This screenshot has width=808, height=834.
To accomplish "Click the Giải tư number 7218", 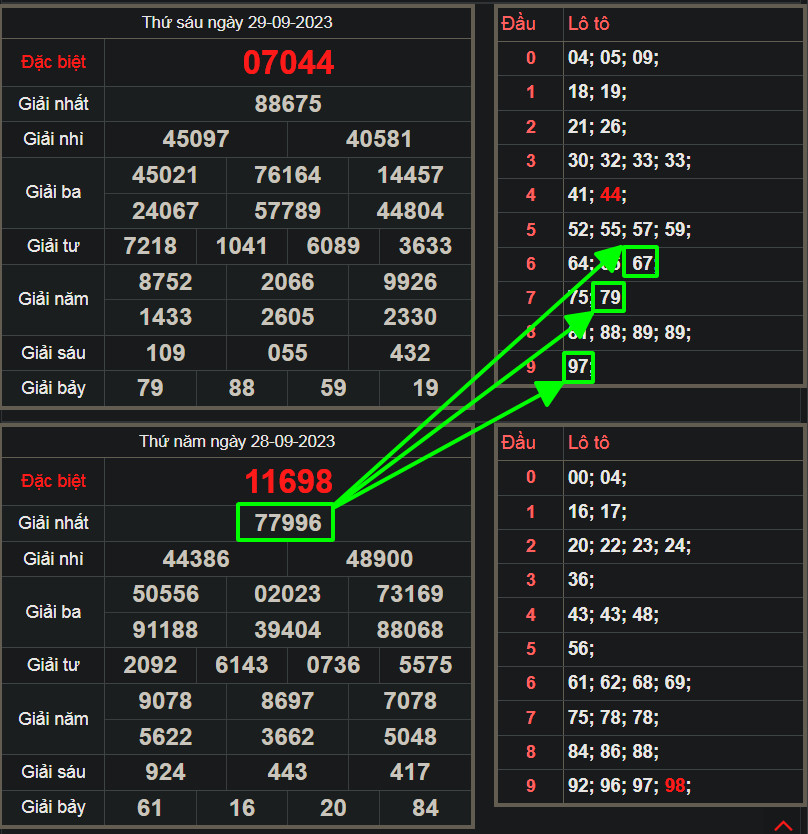I will [x=150, y=246].
